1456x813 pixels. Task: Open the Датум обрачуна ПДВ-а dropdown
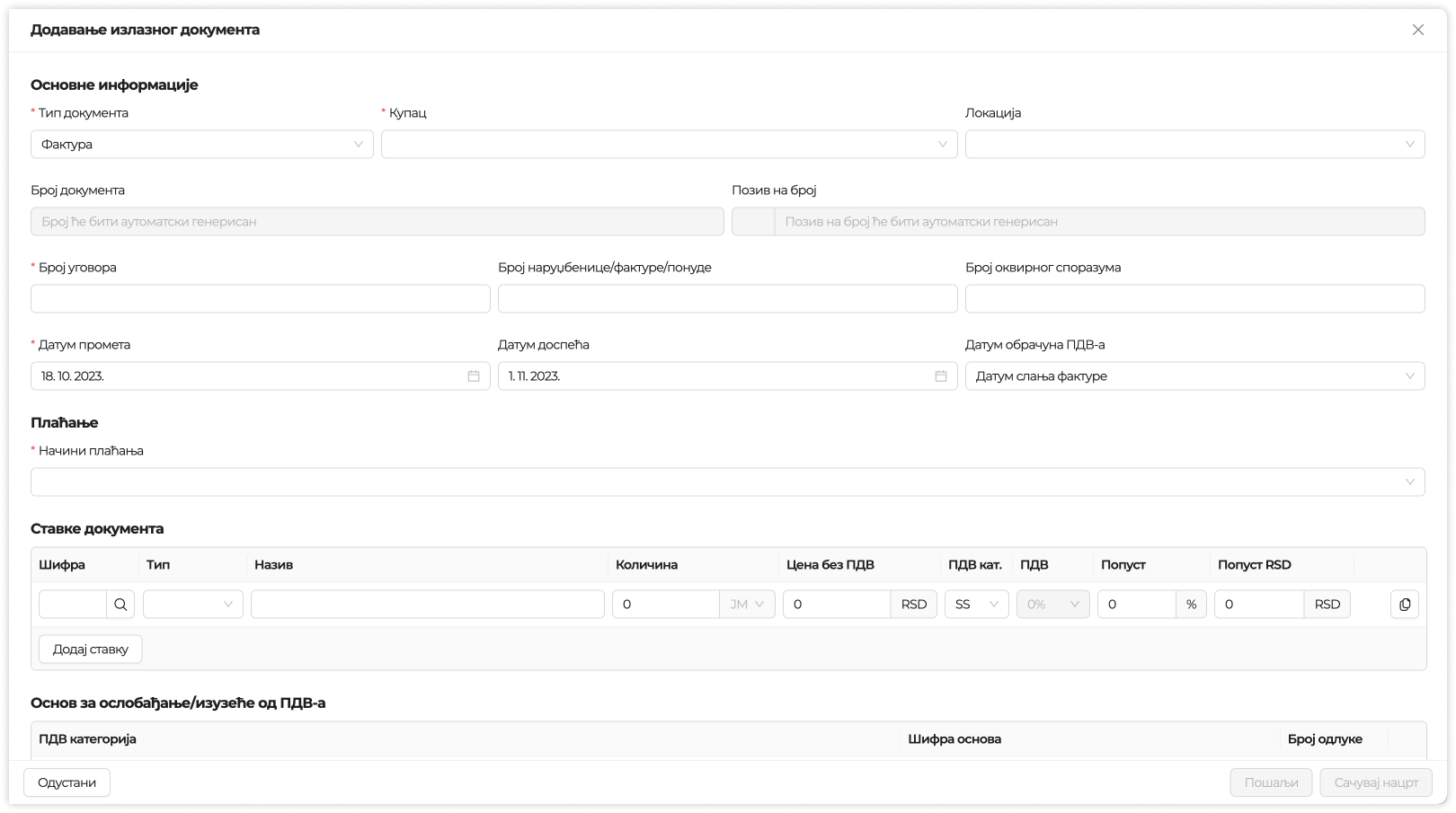[x=1195, y=376]
